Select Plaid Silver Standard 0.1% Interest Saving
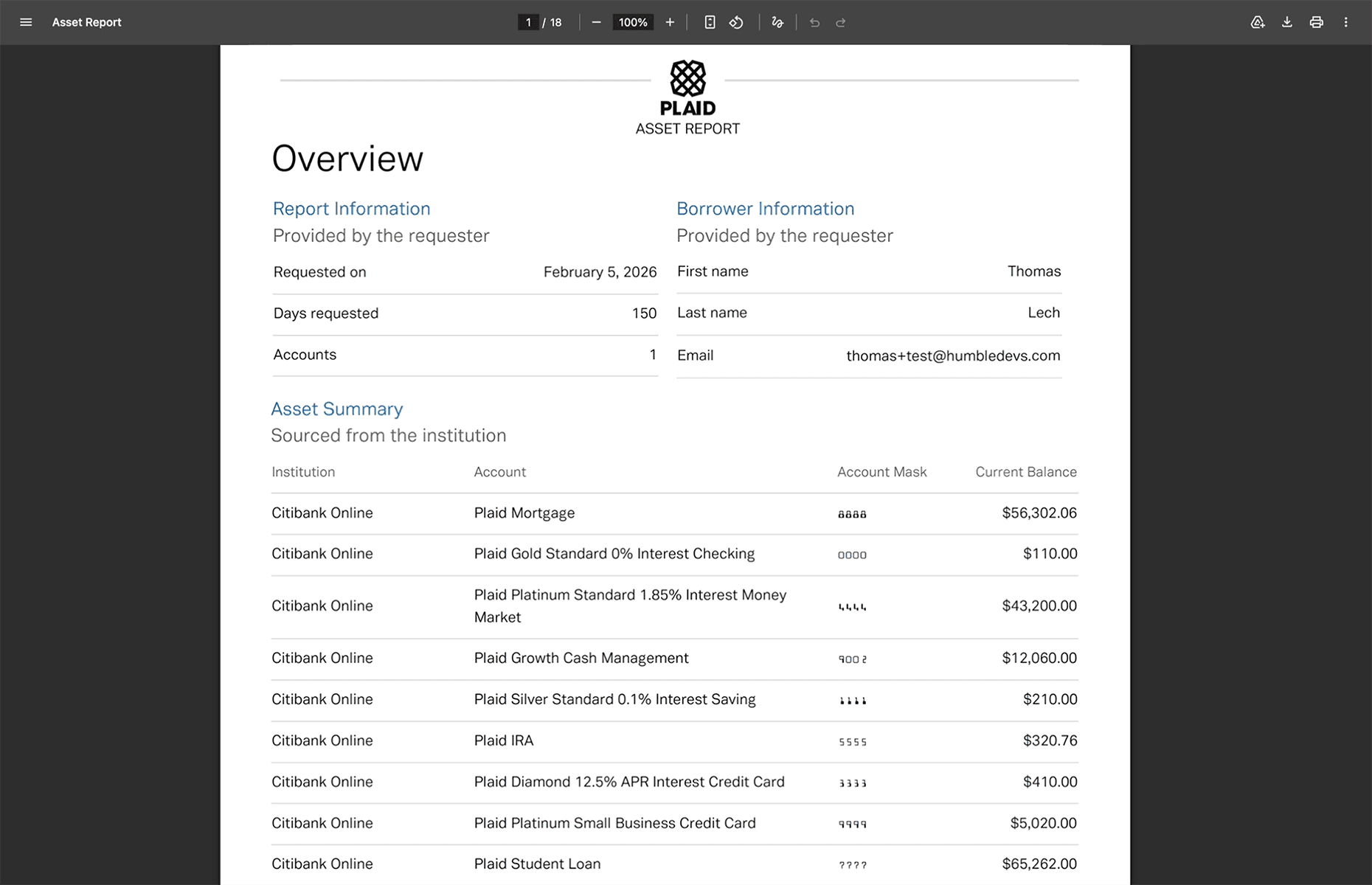 pos(614,700)
